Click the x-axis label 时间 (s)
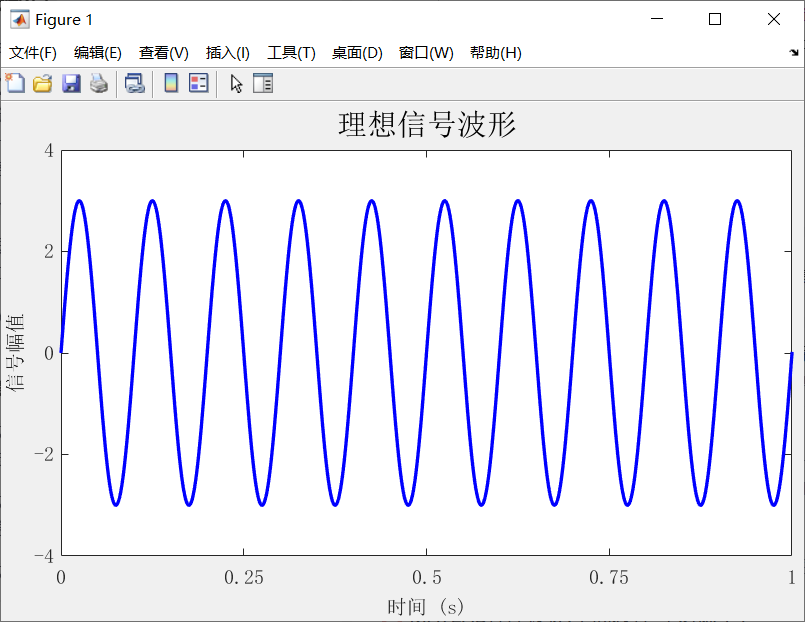 tap(426, 607)
